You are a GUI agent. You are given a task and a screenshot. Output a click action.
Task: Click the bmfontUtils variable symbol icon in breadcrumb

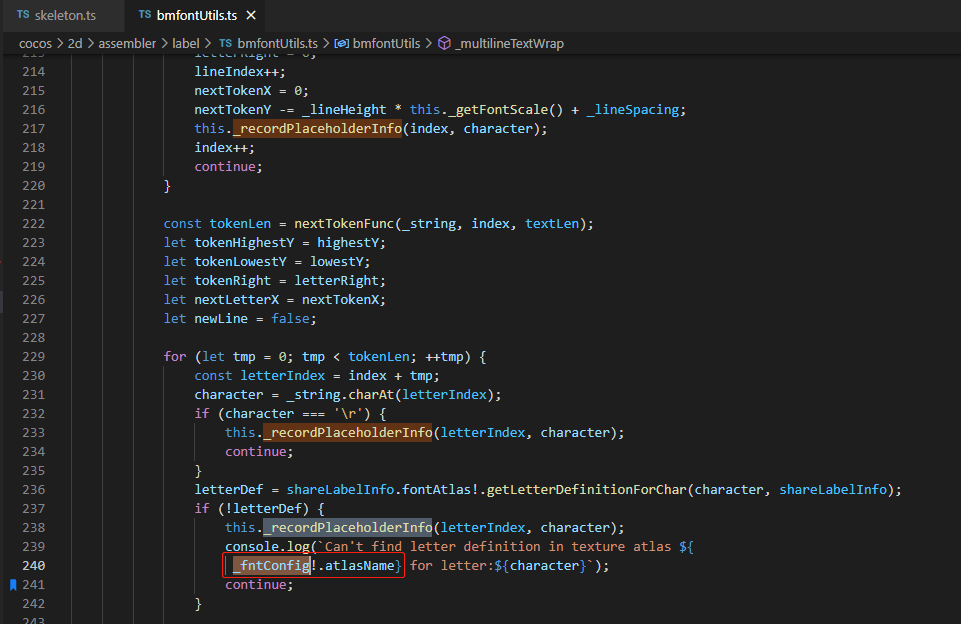click(x=341, y=44)
